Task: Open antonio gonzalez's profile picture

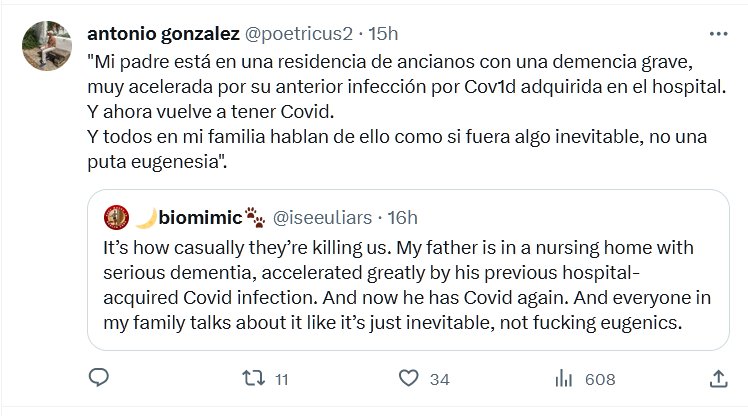Action: (46, 45)
